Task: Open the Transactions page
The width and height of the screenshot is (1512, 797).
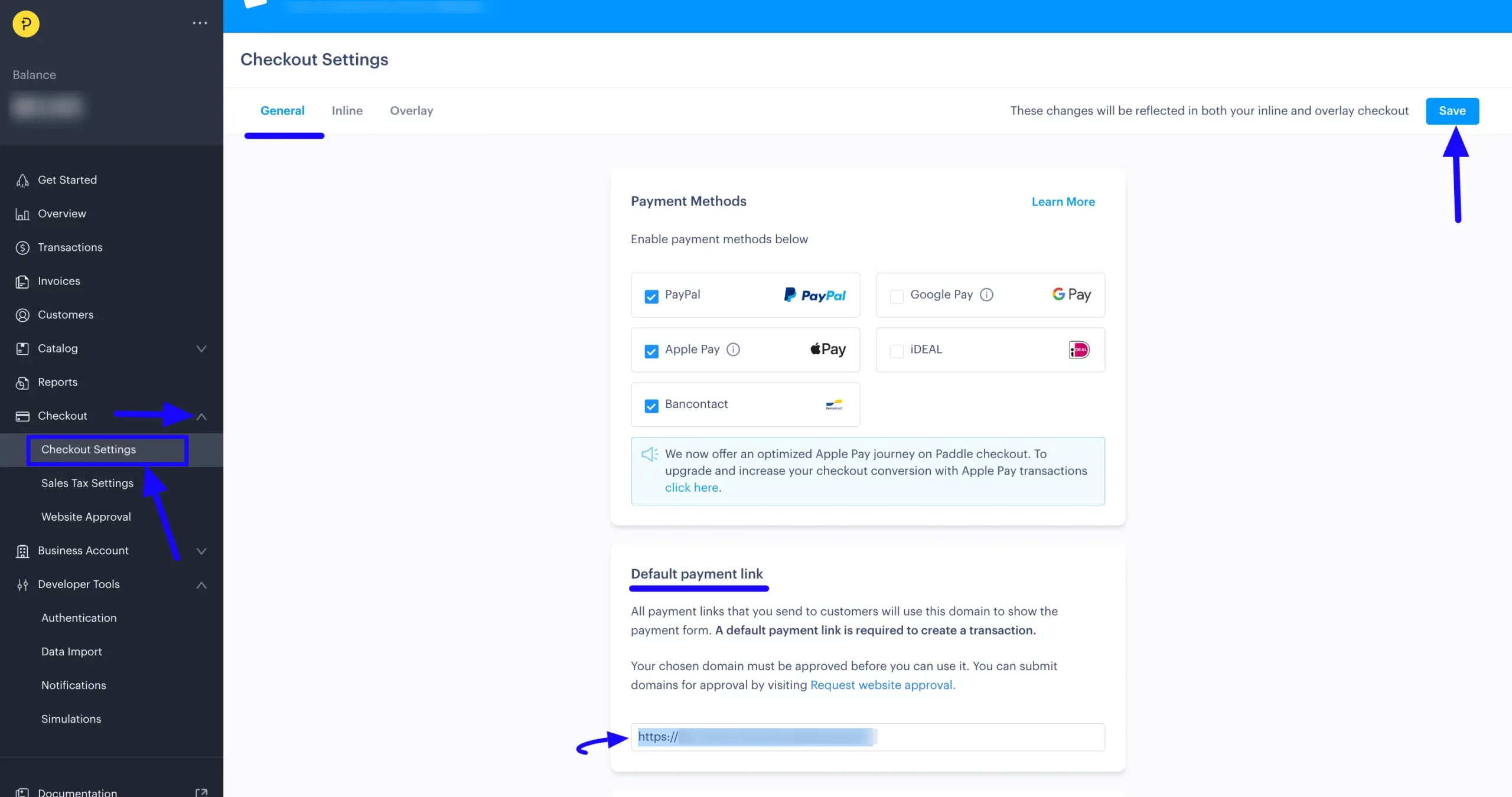Action: pos(70,247)
